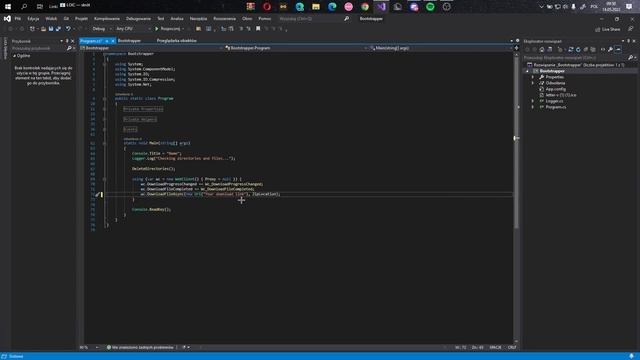Switch to the Przeglądarka obiektów tab
Screen dimensions: 640x360
click(177, 41)
